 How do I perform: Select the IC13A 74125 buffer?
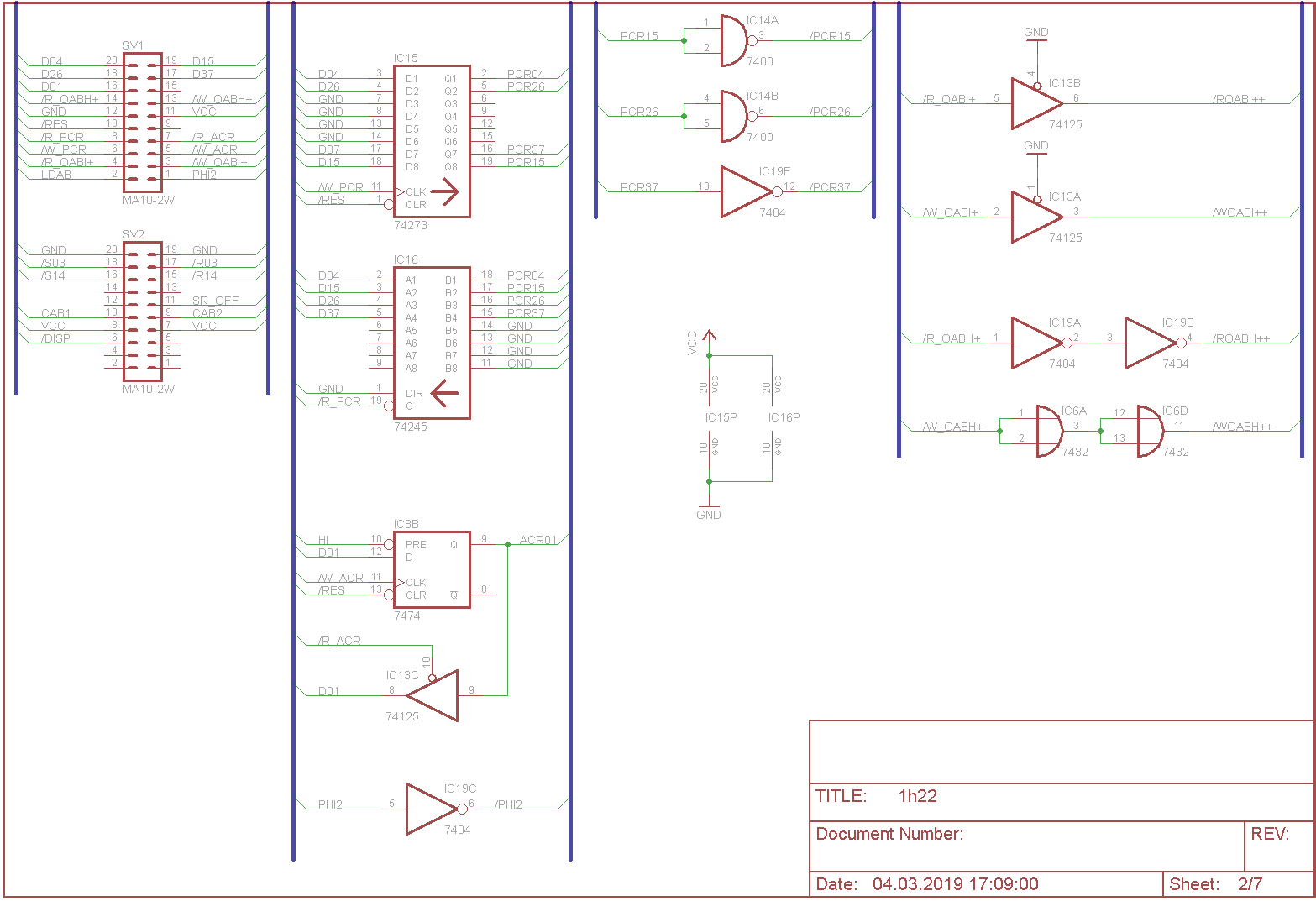[x=1034, y=217]
